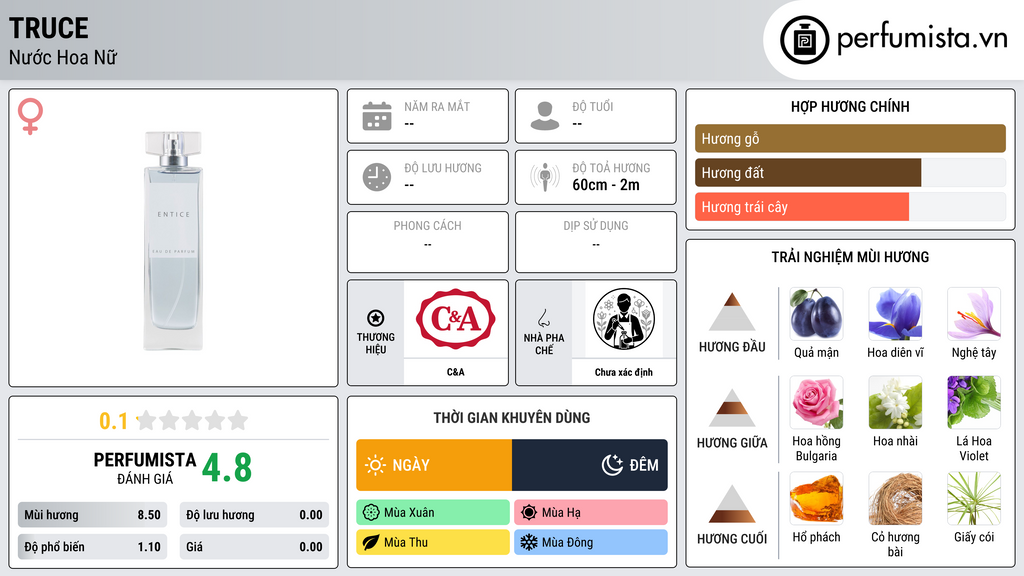Click the green 4.8 Perfumista rating
Screen dimensions: 1024x576
pyautogui.click(x=227, y=468)
